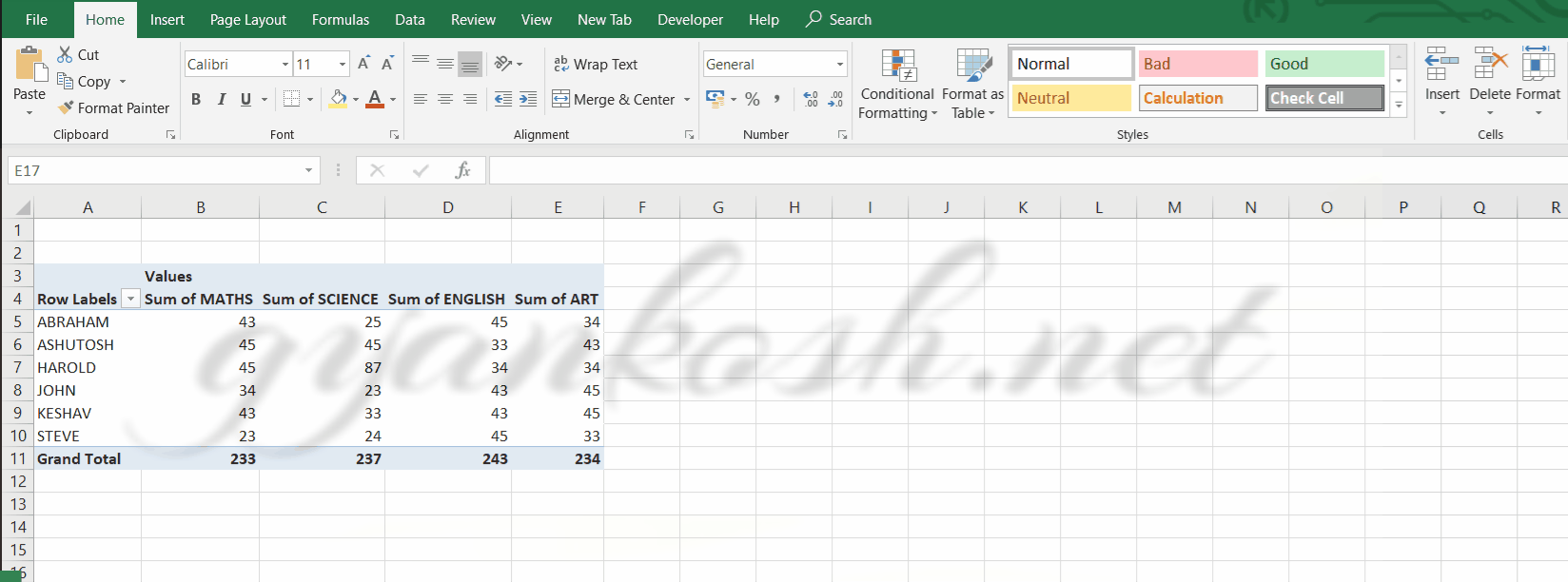Open the font name Calibri dropdown
The width and height of the screenshot is (1568, 582).
coord(285,64)
